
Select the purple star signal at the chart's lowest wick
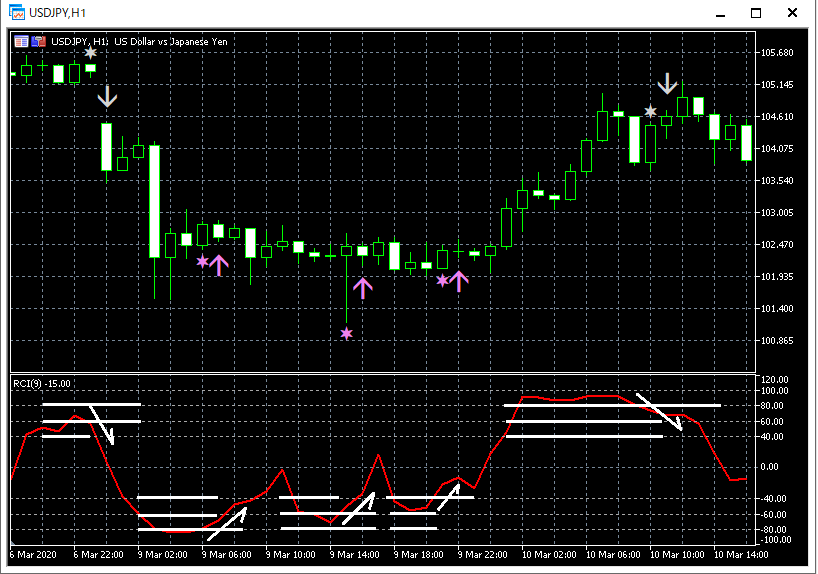[x=346, y=333]
